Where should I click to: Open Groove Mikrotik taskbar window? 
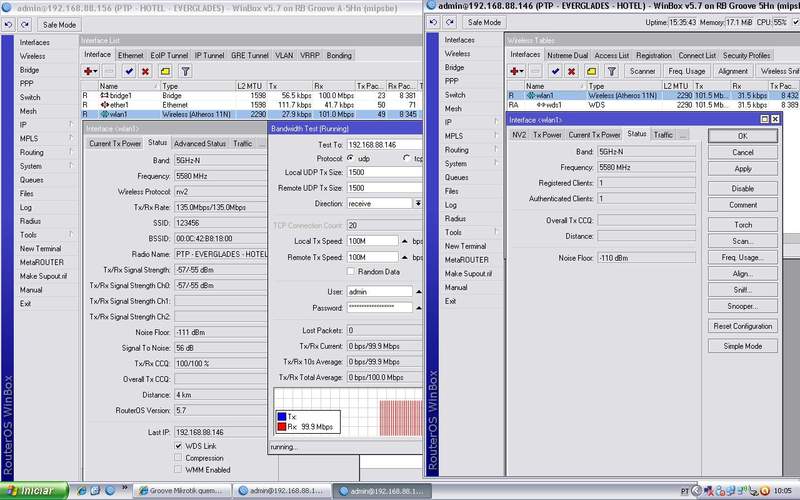coord(183,491)
